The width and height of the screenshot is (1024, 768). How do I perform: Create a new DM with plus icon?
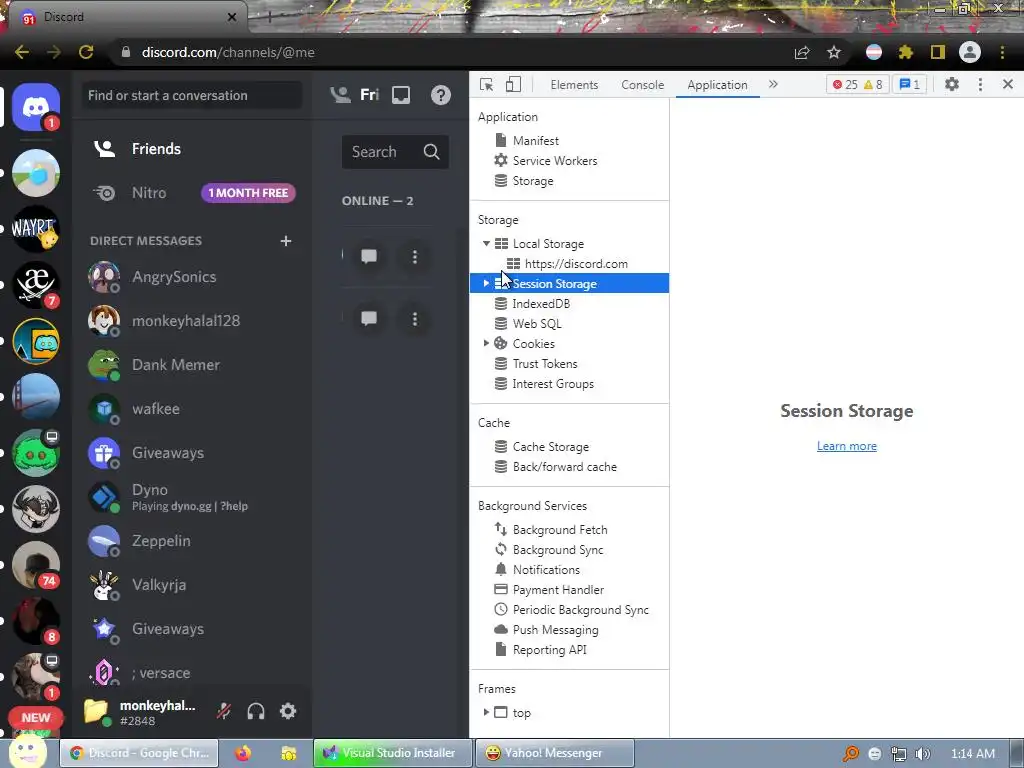tap(286, 241)
